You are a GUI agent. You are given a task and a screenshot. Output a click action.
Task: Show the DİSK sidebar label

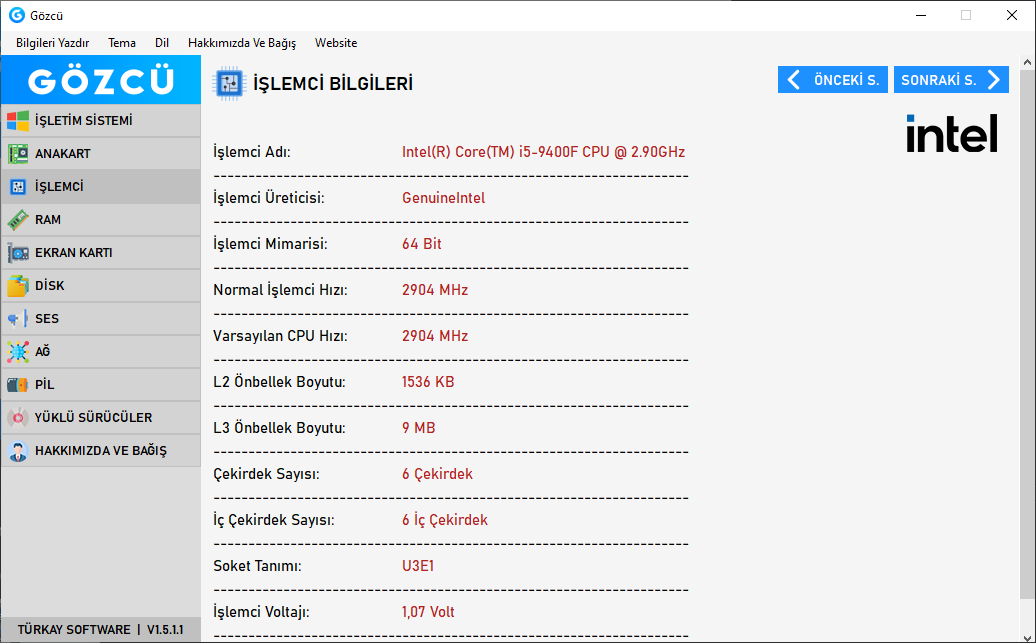coord(50,286)
